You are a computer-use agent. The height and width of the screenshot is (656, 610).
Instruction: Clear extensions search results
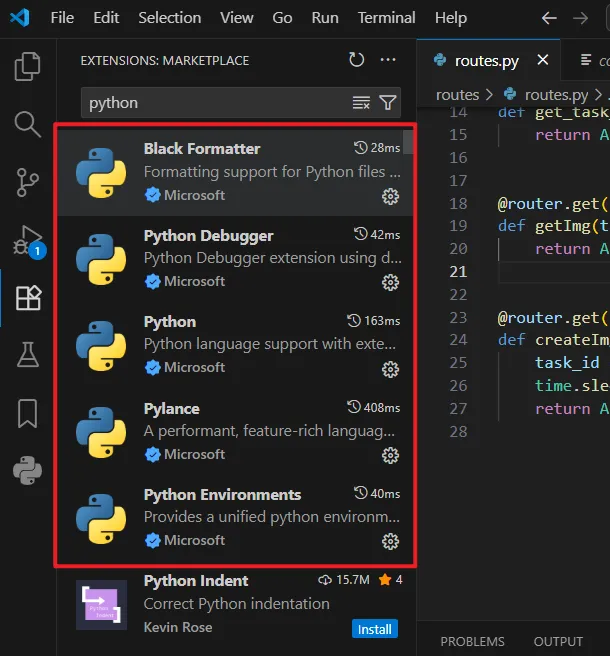(361, 102)
